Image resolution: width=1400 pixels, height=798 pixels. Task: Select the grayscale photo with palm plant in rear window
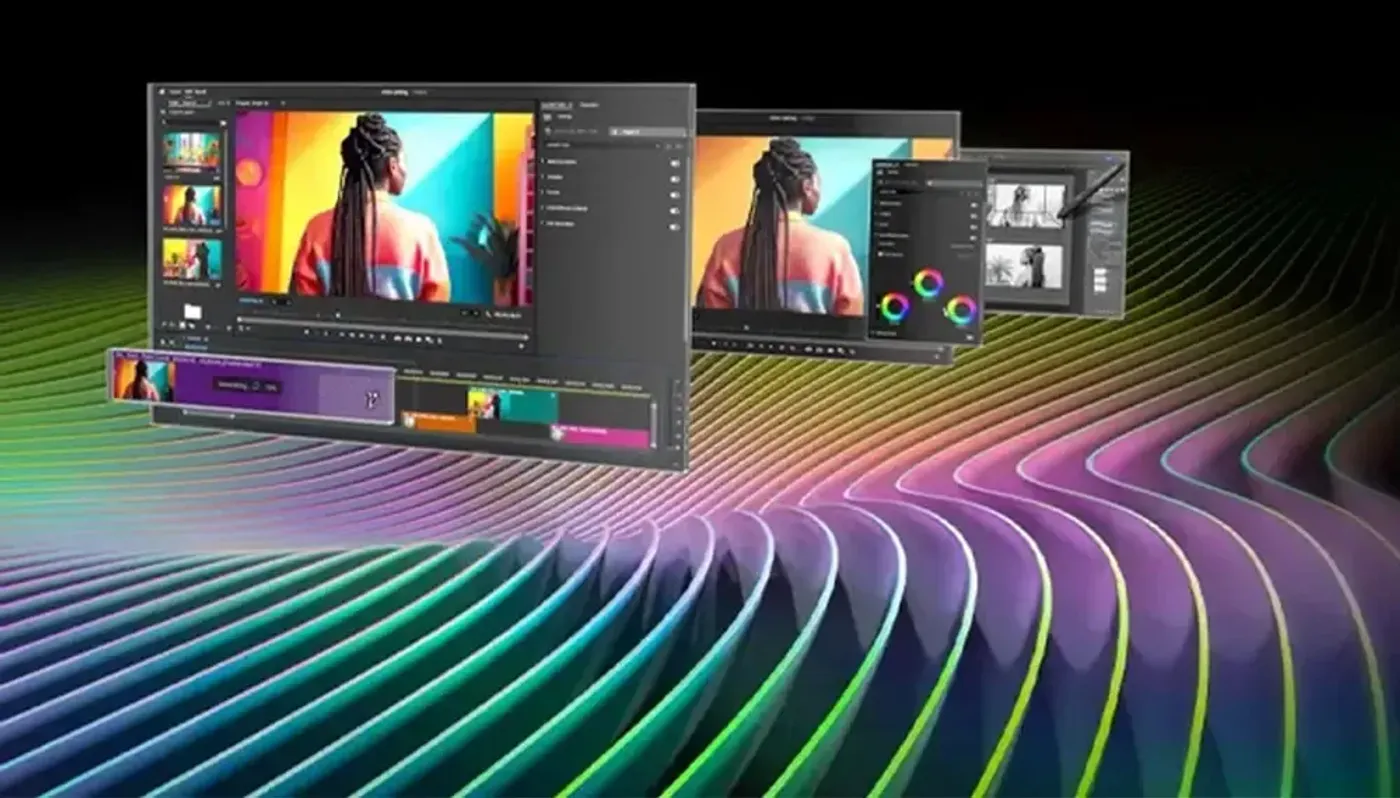[x=1024, y=266]
